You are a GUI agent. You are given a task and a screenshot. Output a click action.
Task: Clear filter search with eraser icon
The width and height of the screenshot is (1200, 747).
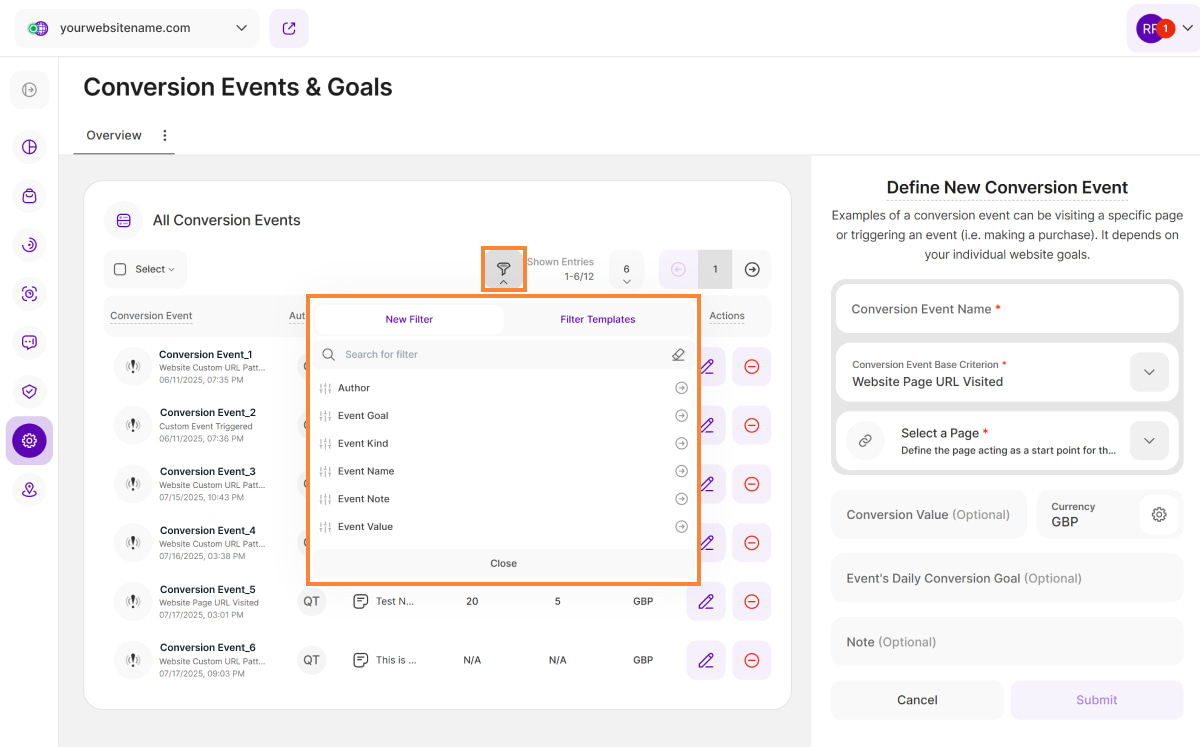coord(678,354)
